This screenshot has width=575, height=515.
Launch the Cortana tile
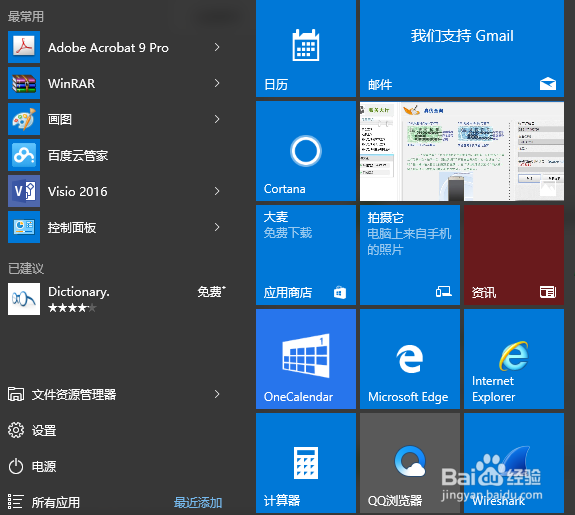point(306,151)
